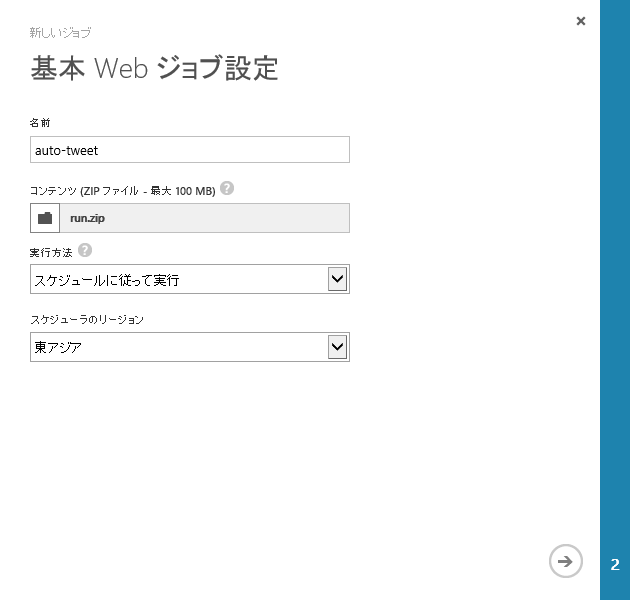Click the 実行方法 label text
630x600 pixels.
[51, 253]
